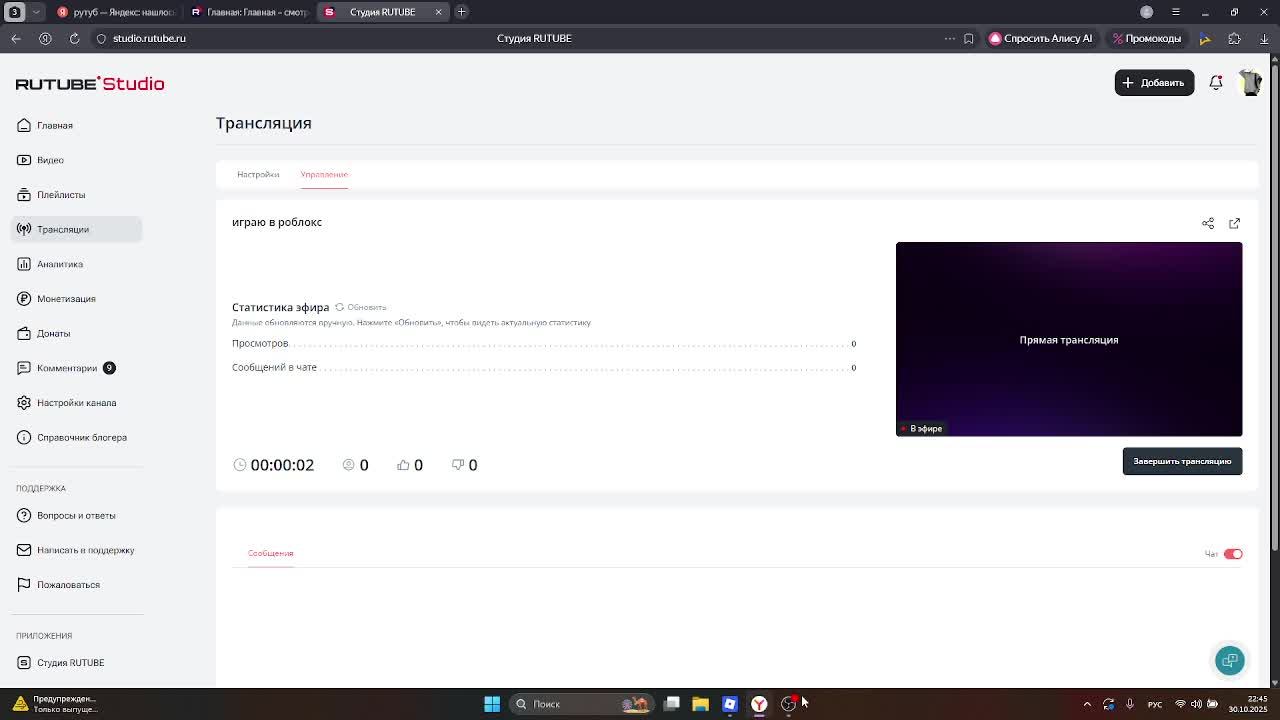This screenshot has height=720, width=1280.
Task: Bookmark this page icon
Action: (x=968, y=38)
